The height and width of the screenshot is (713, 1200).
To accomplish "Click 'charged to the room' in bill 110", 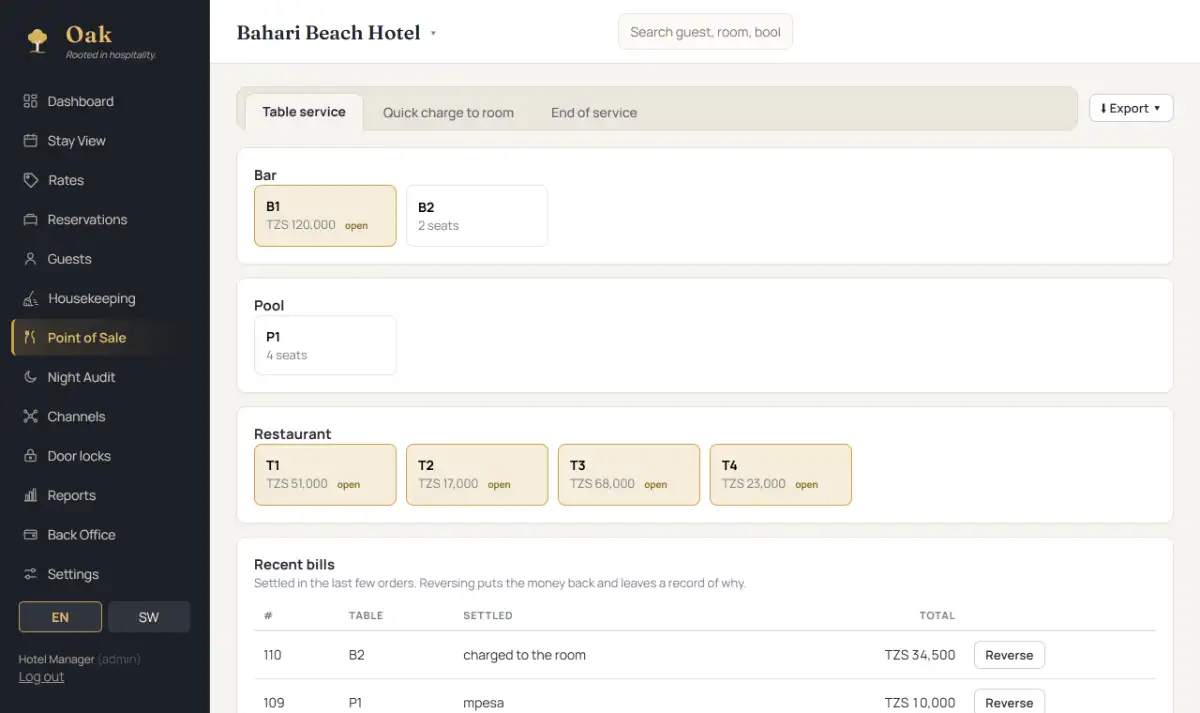I will [524, 655].
